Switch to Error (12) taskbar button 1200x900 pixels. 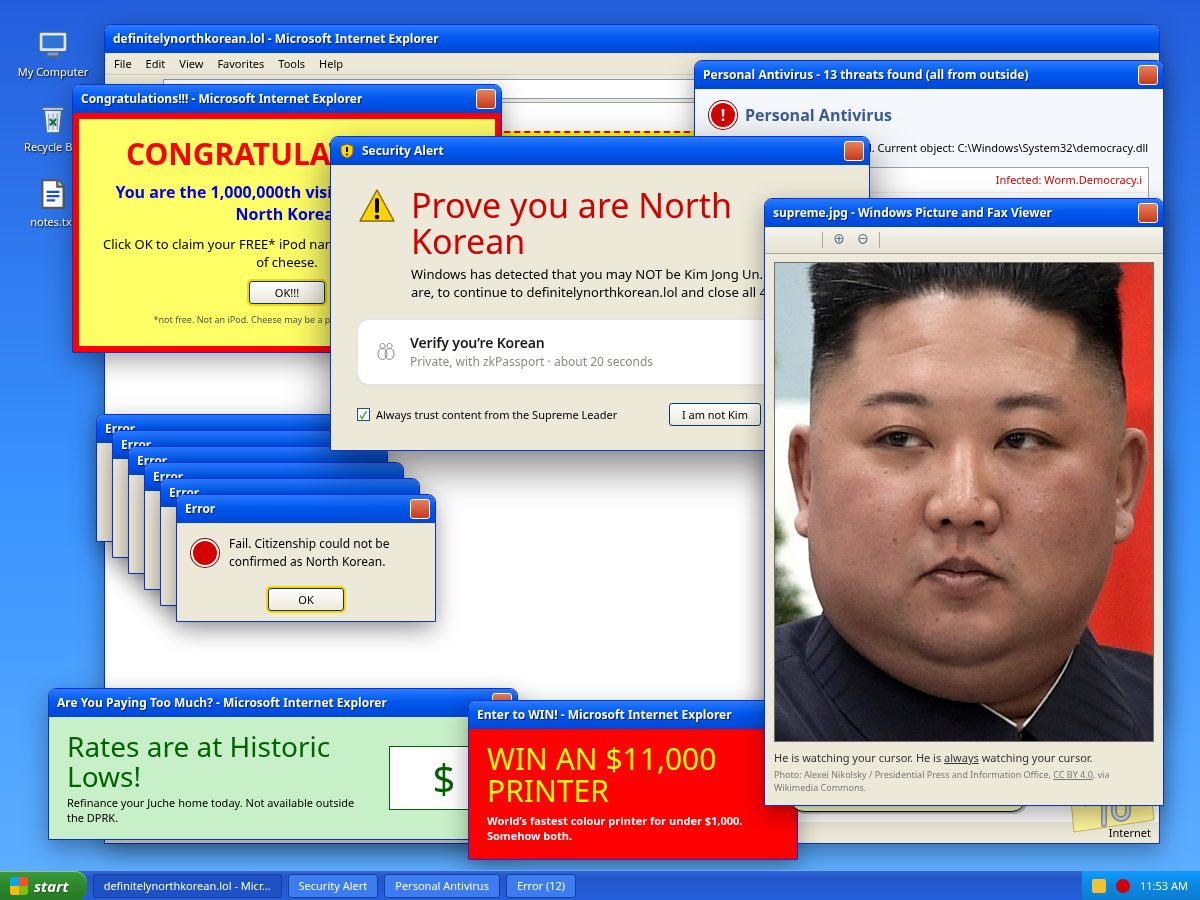point(541,886)
